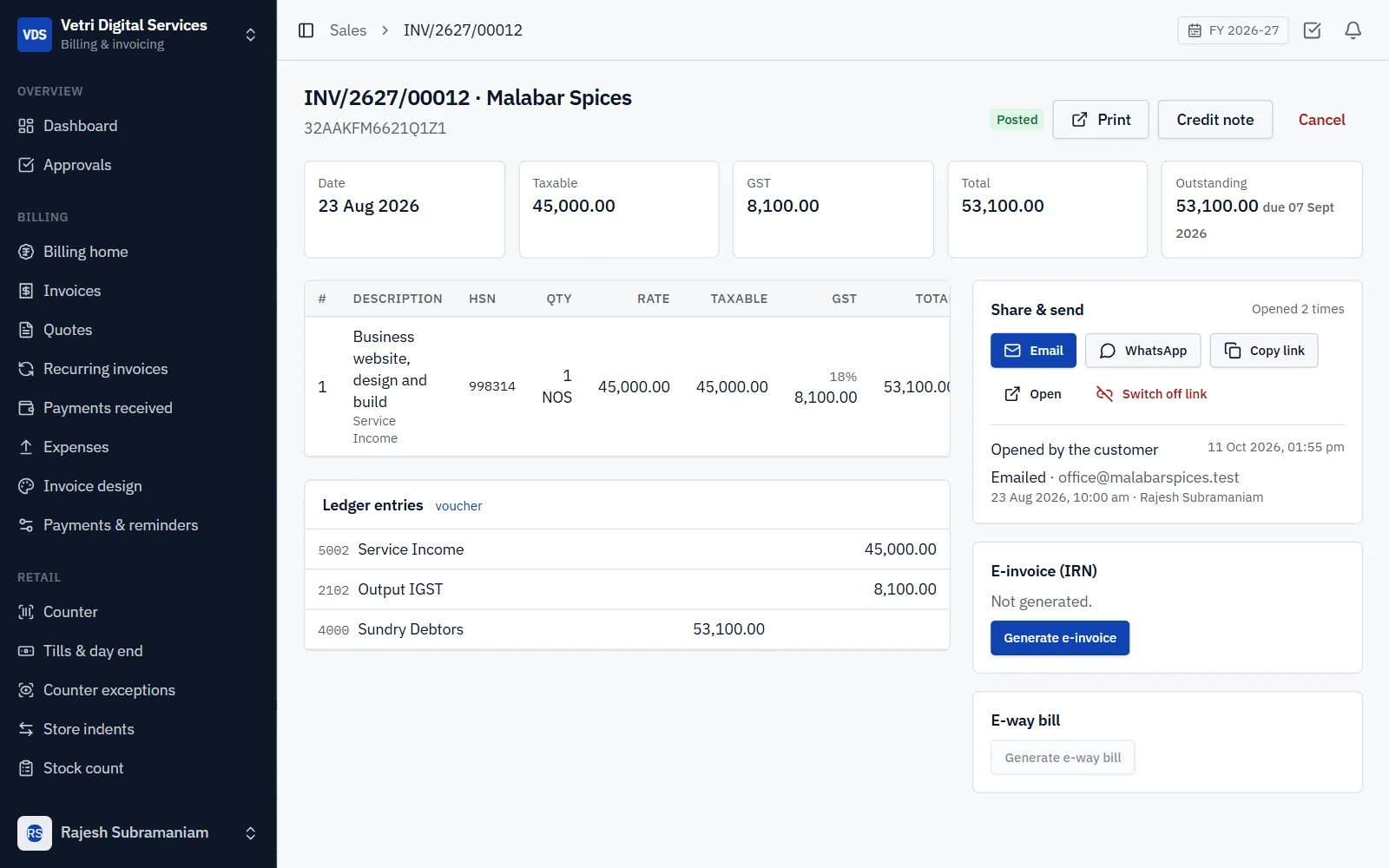
Task: Click the Quotes file icon
Action: (26, 330)
